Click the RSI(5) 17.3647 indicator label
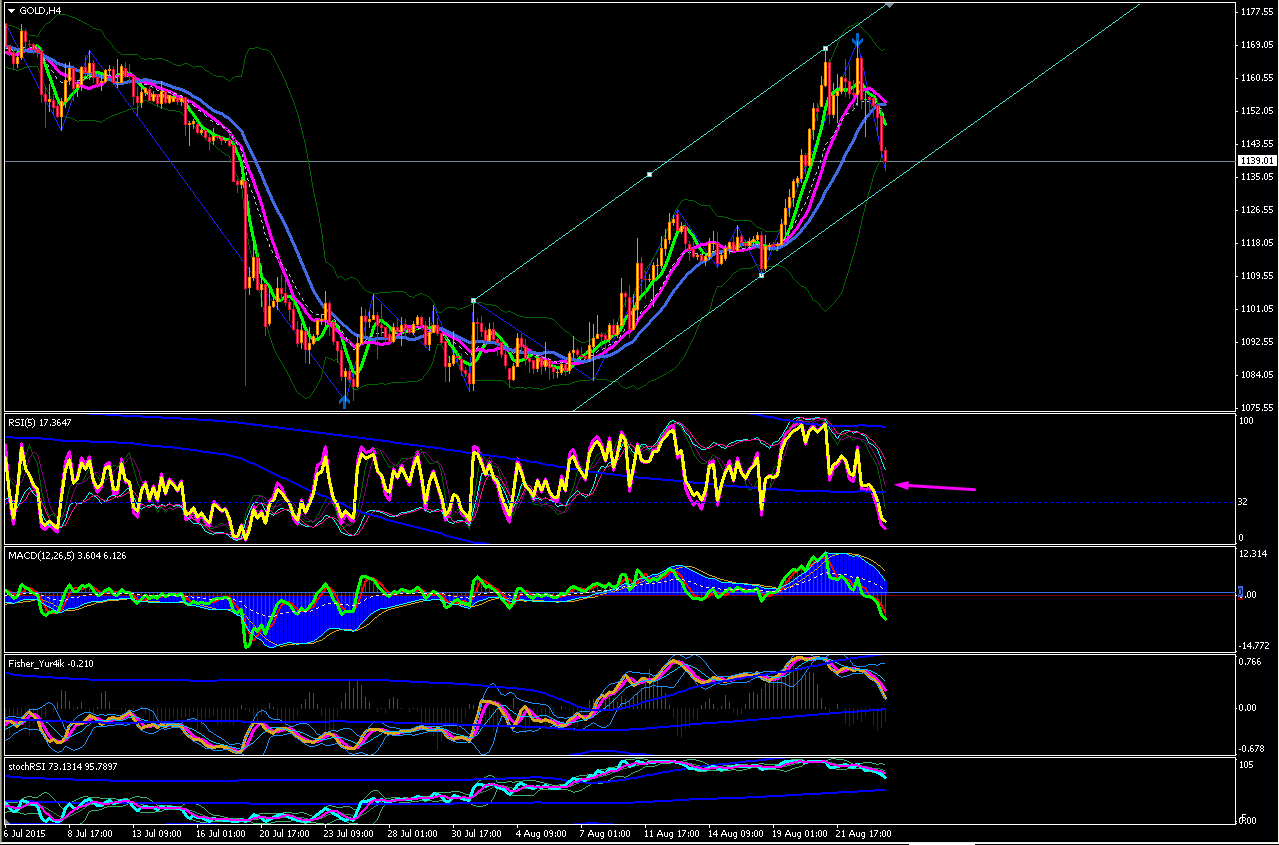 point(42,422)
